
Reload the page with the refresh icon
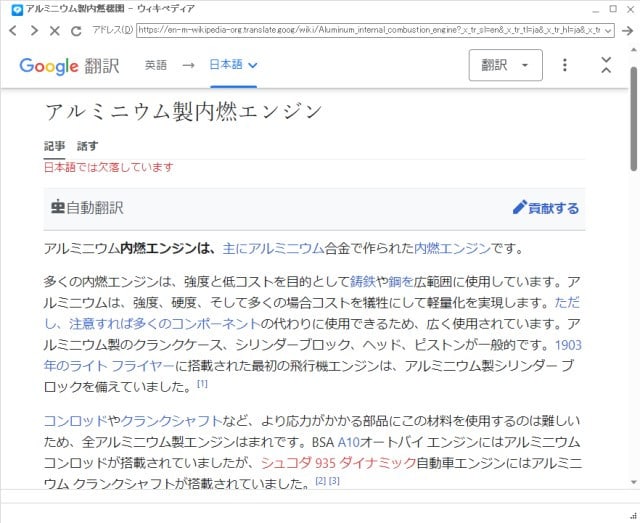click(76, 31)
